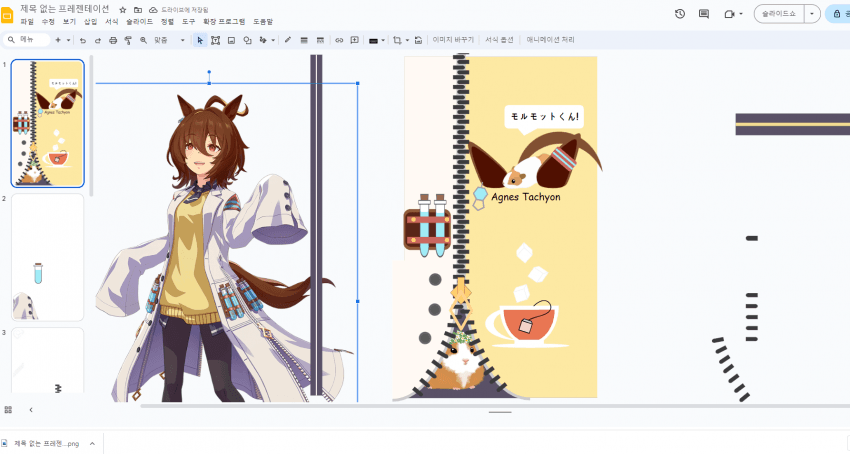Click the crop image icon
This screenshot has height=454, width=850.
(x=397, y=40)
